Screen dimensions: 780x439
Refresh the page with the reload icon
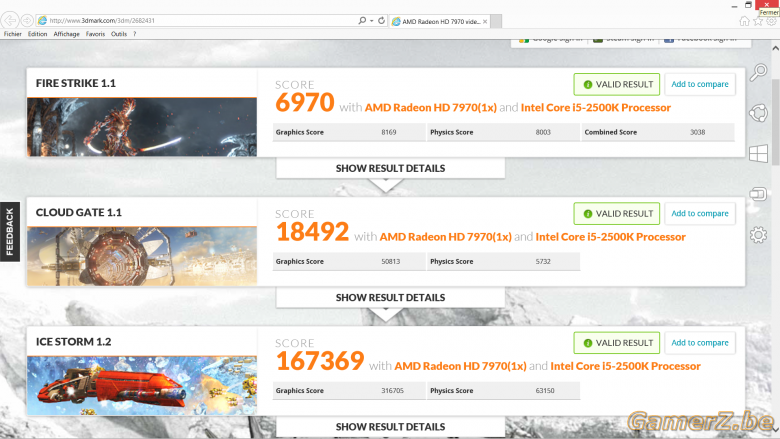(382, 20)
